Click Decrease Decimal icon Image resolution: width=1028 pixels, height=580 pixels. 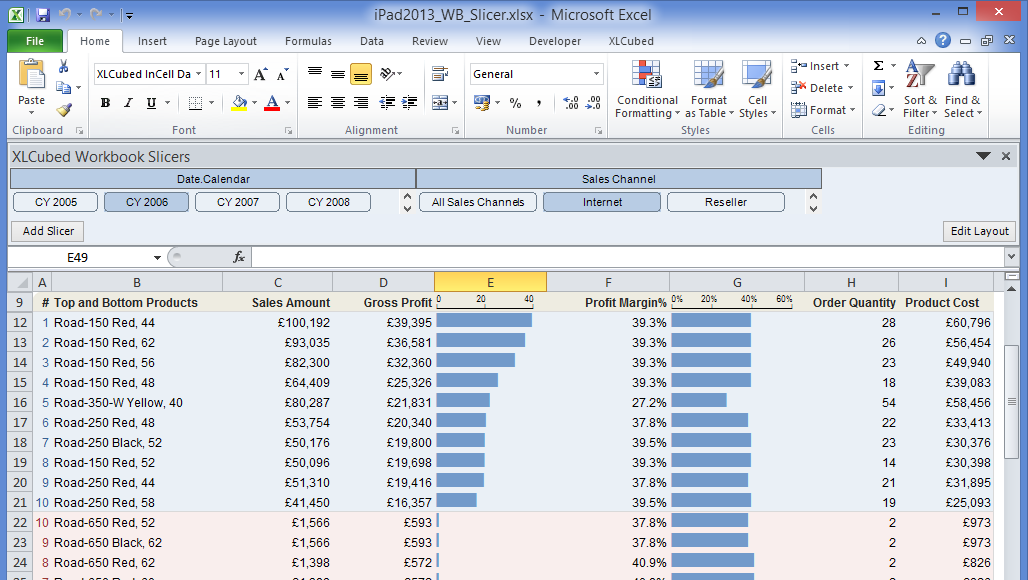[593, 103]
